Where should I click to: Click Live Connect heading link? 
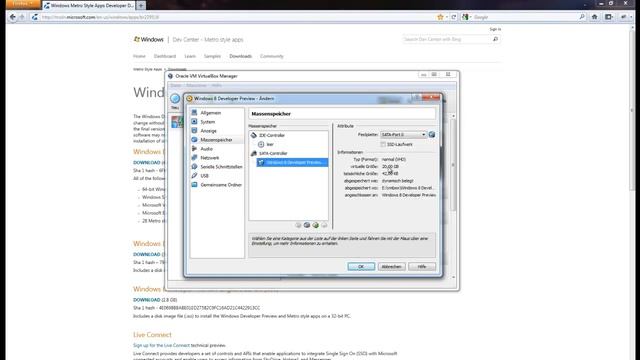point(152,335)
